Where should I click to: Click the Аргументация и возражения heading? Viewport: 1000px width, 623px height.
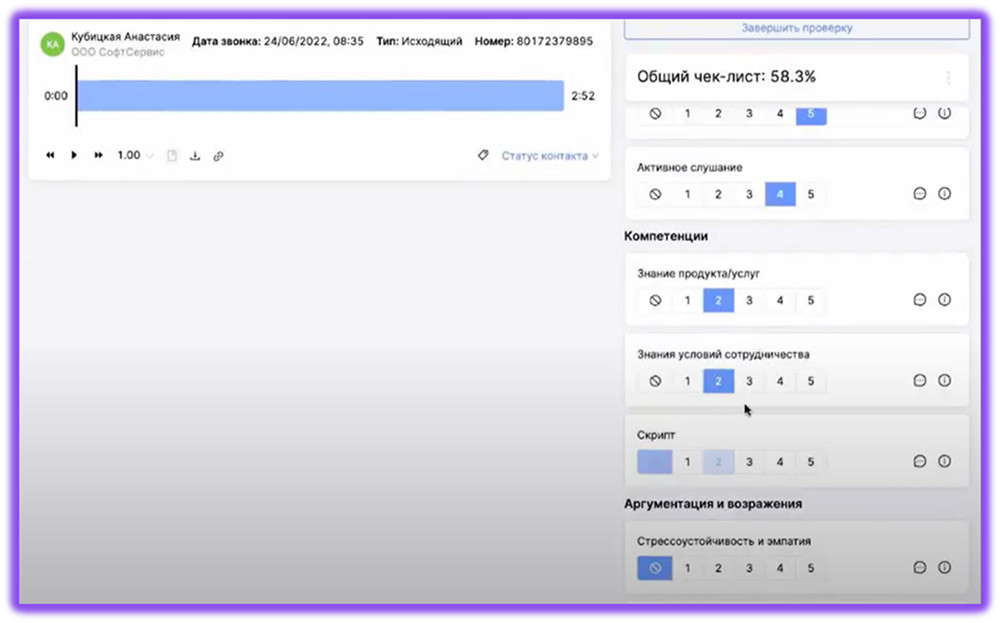713,504
